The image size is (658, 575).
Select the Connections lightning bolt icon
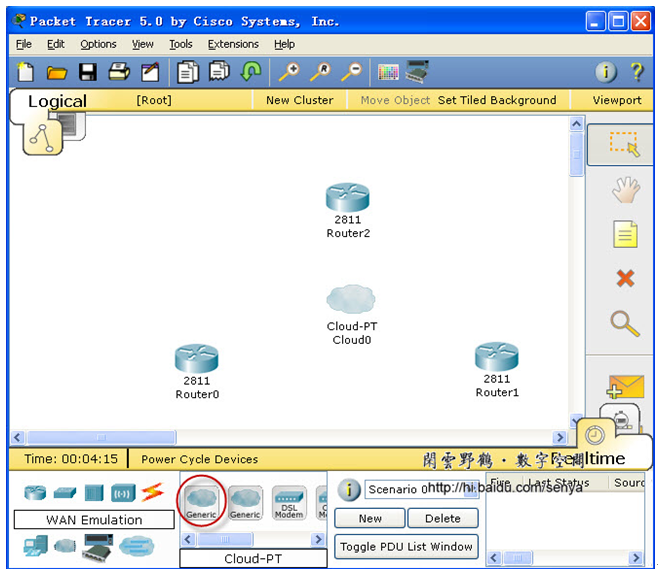click(152, 492)
